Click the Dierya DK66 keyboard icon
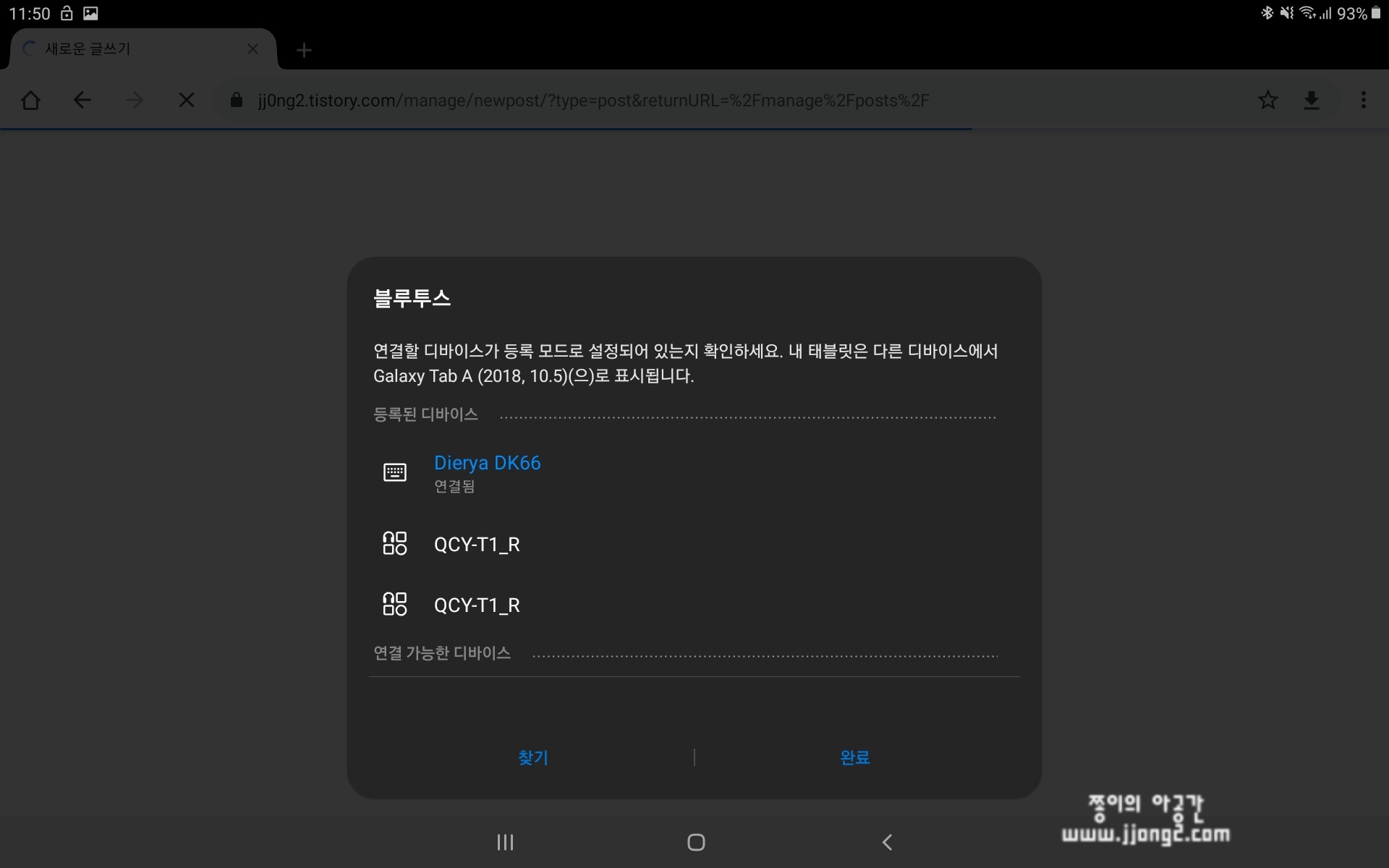Screen dimensions: 1389x868 coord(394,472)
